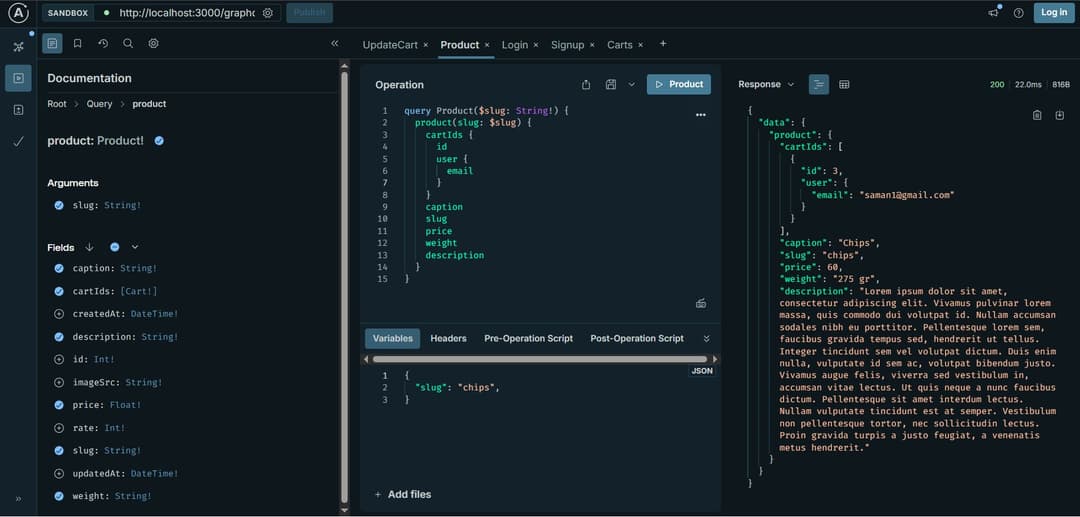This screenshot has width=1080, height=517.
Task: Download the response
Action: coord(1060,115)
